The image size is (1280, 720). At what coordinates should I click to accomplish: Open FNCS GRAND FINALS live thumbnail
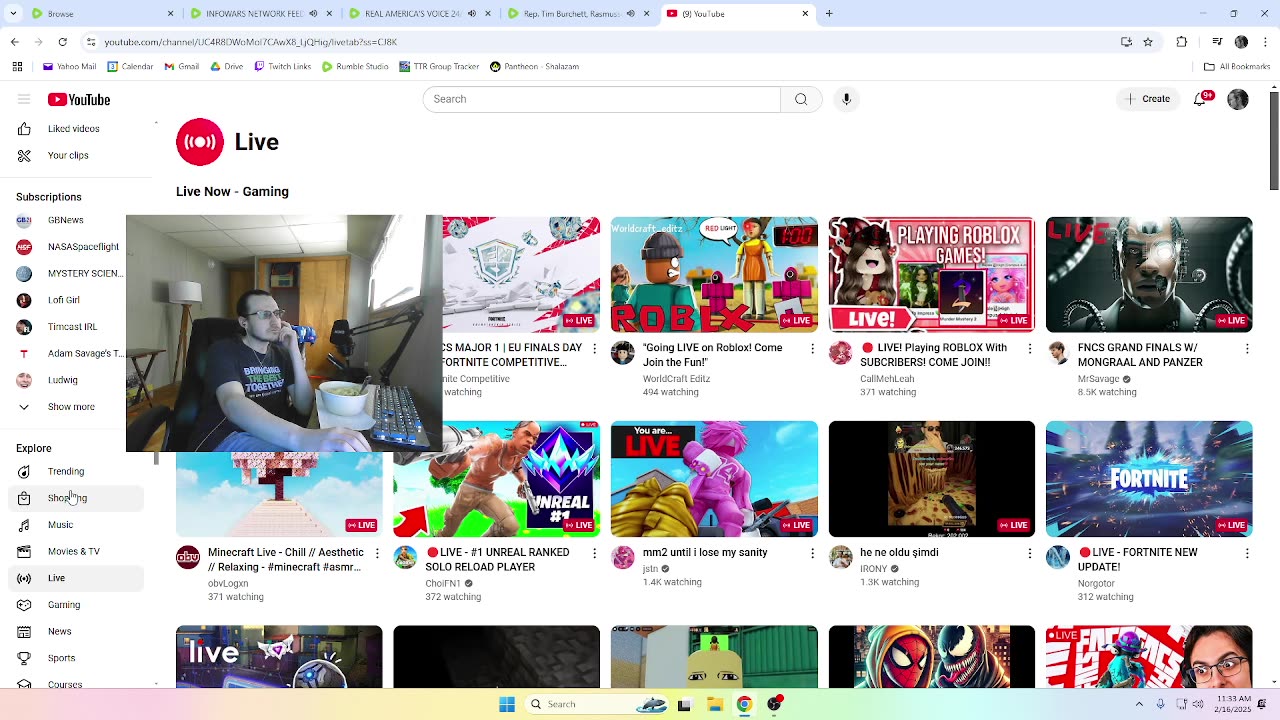[1149, 274]
